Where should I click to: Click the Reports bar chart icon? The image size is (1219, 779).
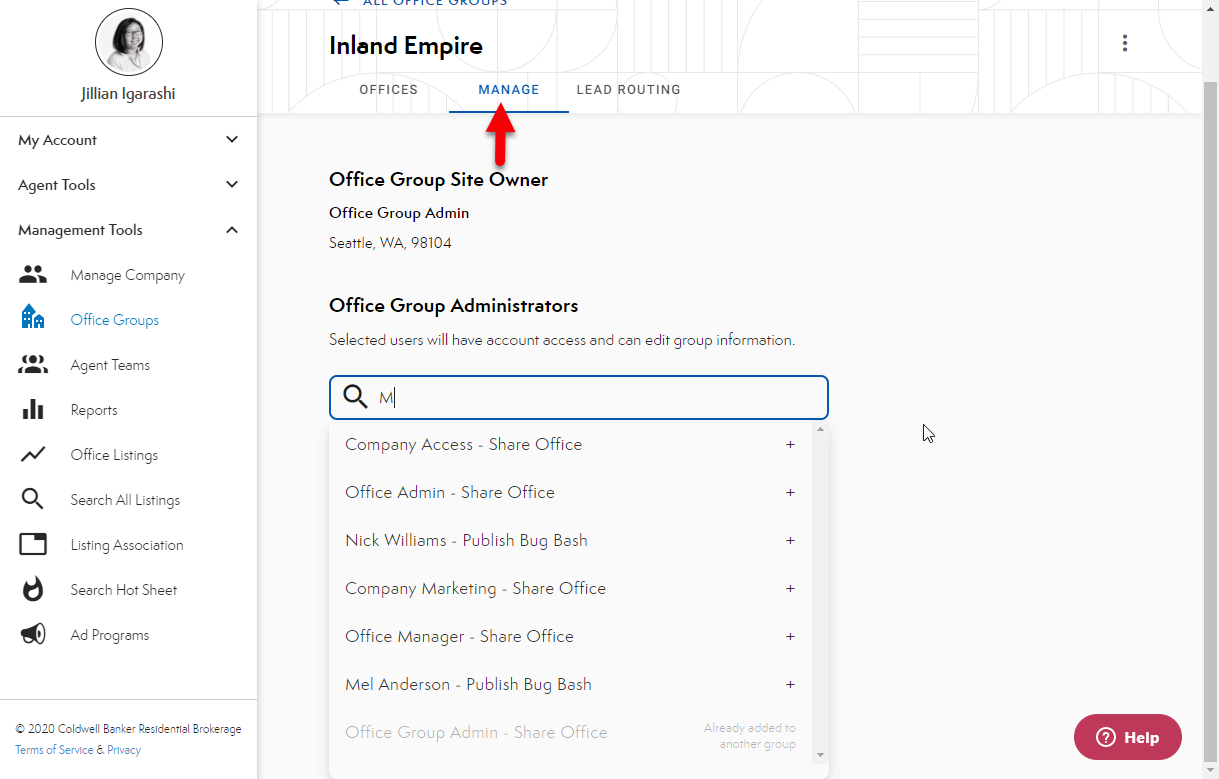coord(33,410)
